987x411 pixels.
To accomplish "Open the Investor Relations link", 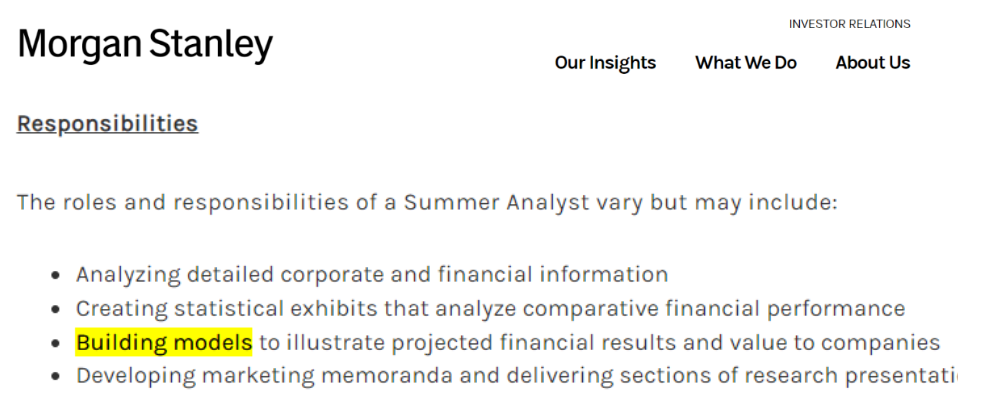I will click(x=849, y=24).
